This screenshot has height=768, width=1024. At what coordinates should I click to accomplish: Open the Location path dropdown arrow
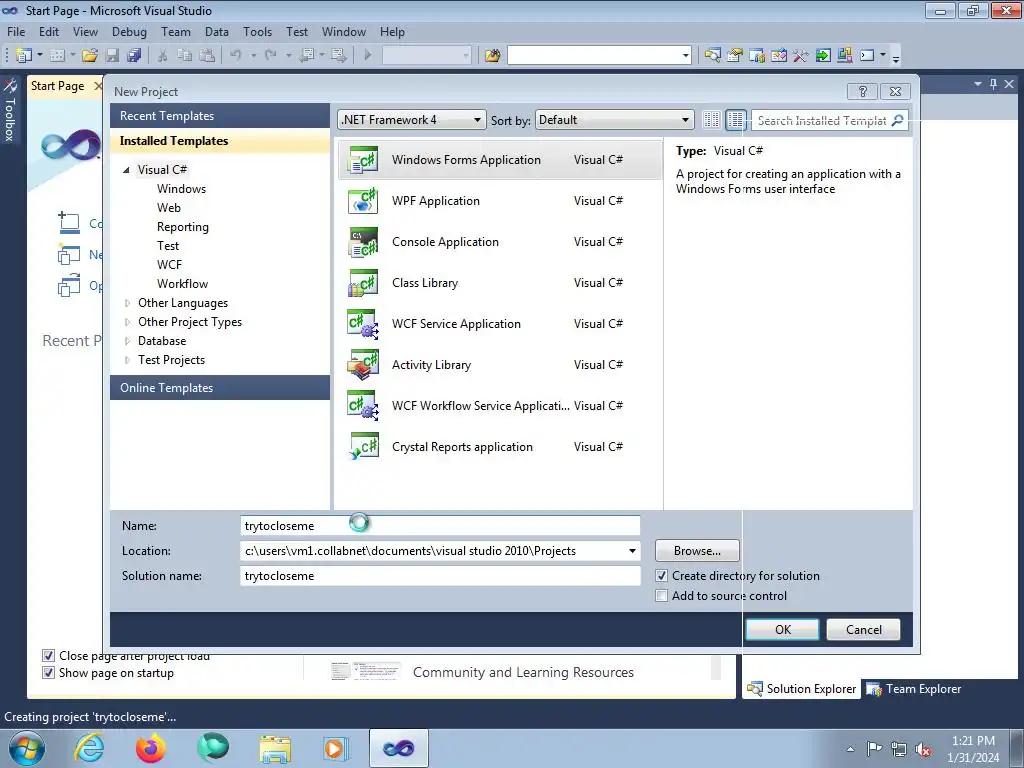point(632,551)
